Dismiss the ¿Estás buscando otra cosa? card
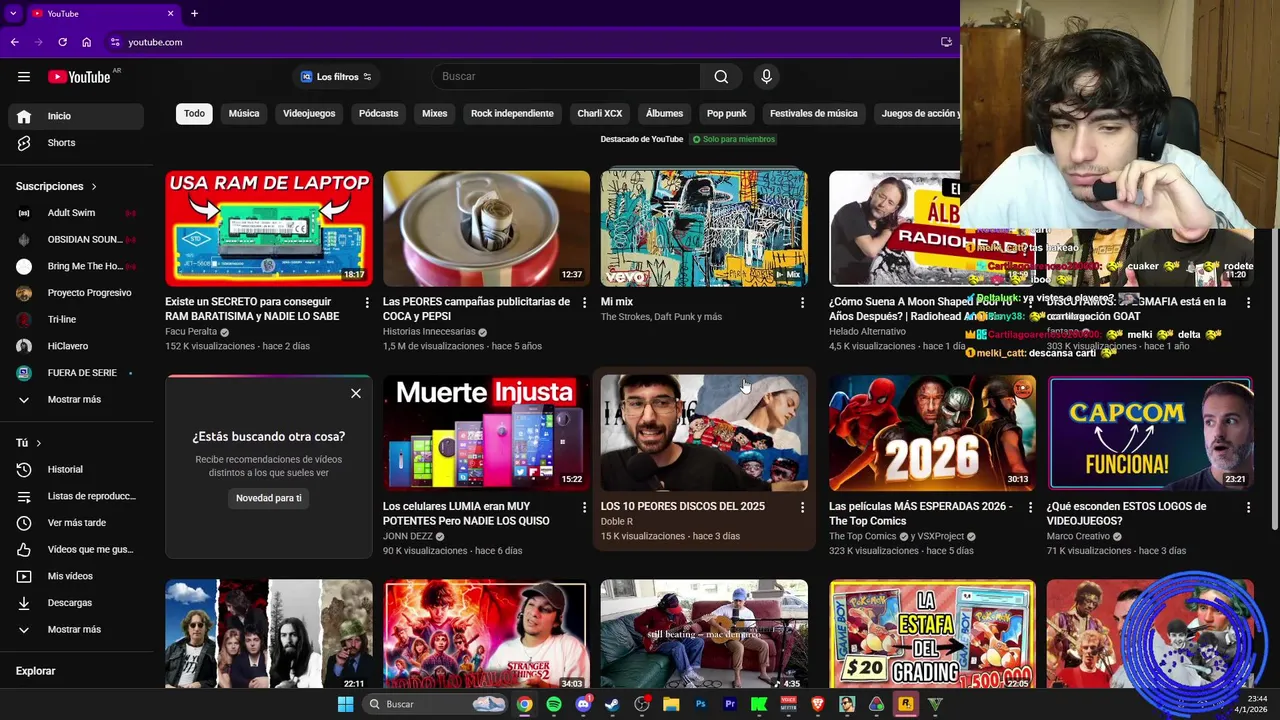Screen dimensions: 1280x720 tap(356, 394)
